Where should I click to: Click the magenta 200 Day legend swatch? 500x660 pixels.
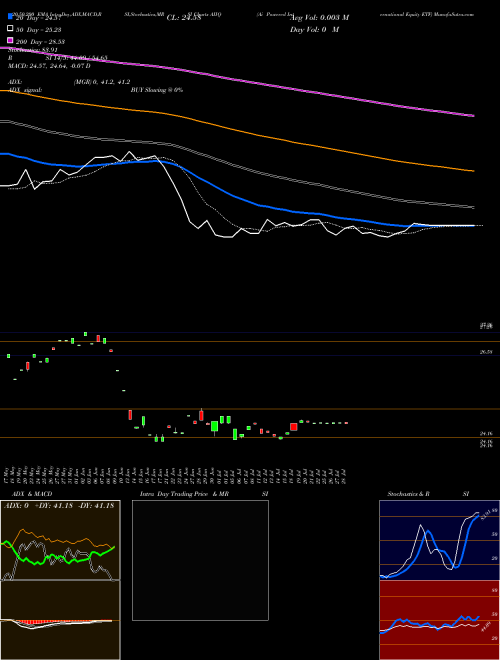pyautogui.click(x=10, y=40)
